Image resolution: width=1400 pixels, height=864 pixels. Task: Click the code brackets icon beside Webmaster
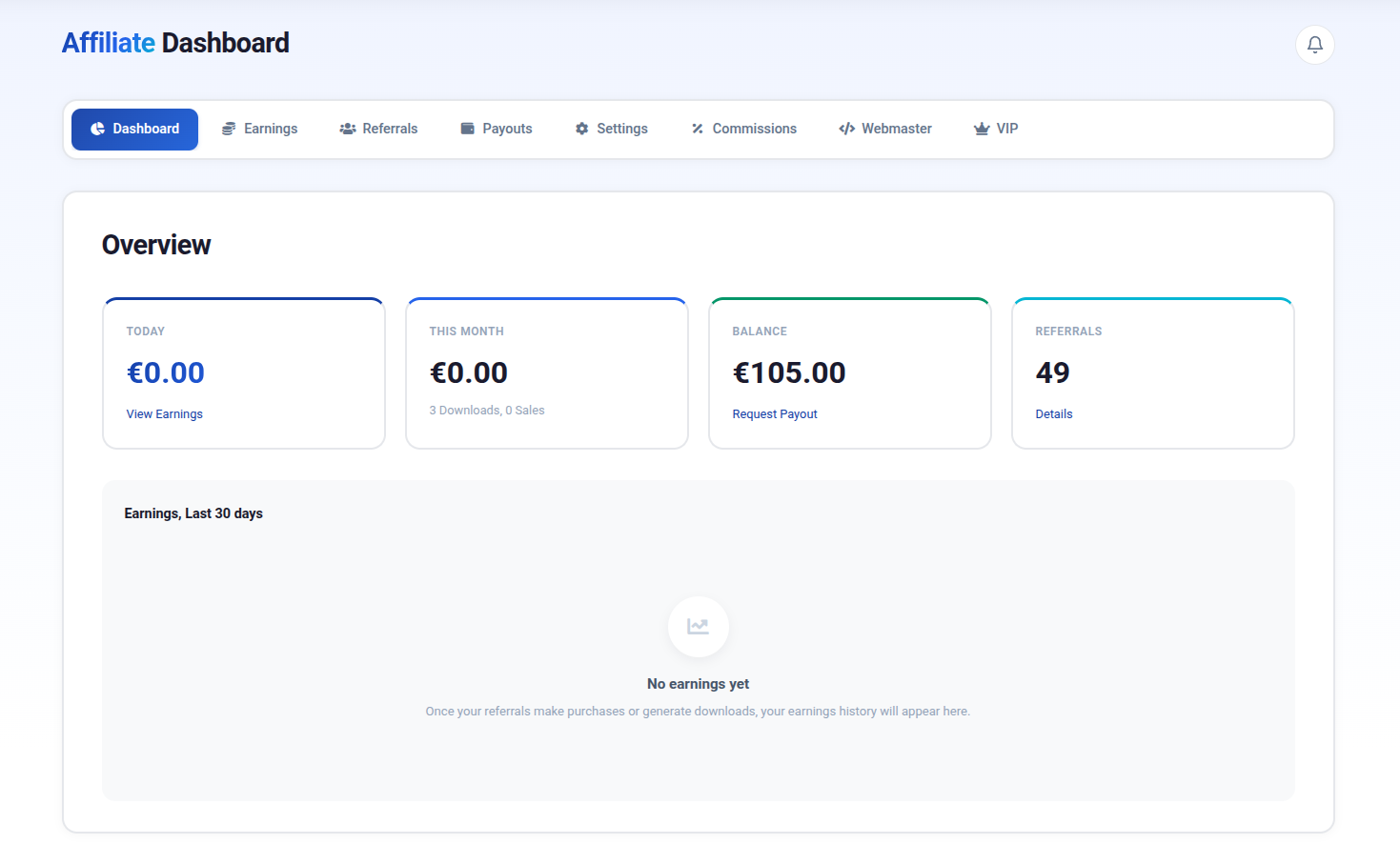point(846,129)
